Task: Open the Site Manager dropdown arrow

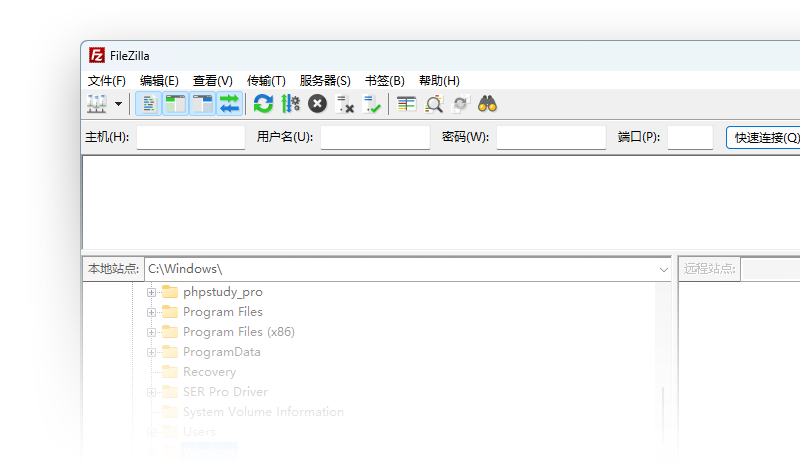Action: (x=119, y=104)
